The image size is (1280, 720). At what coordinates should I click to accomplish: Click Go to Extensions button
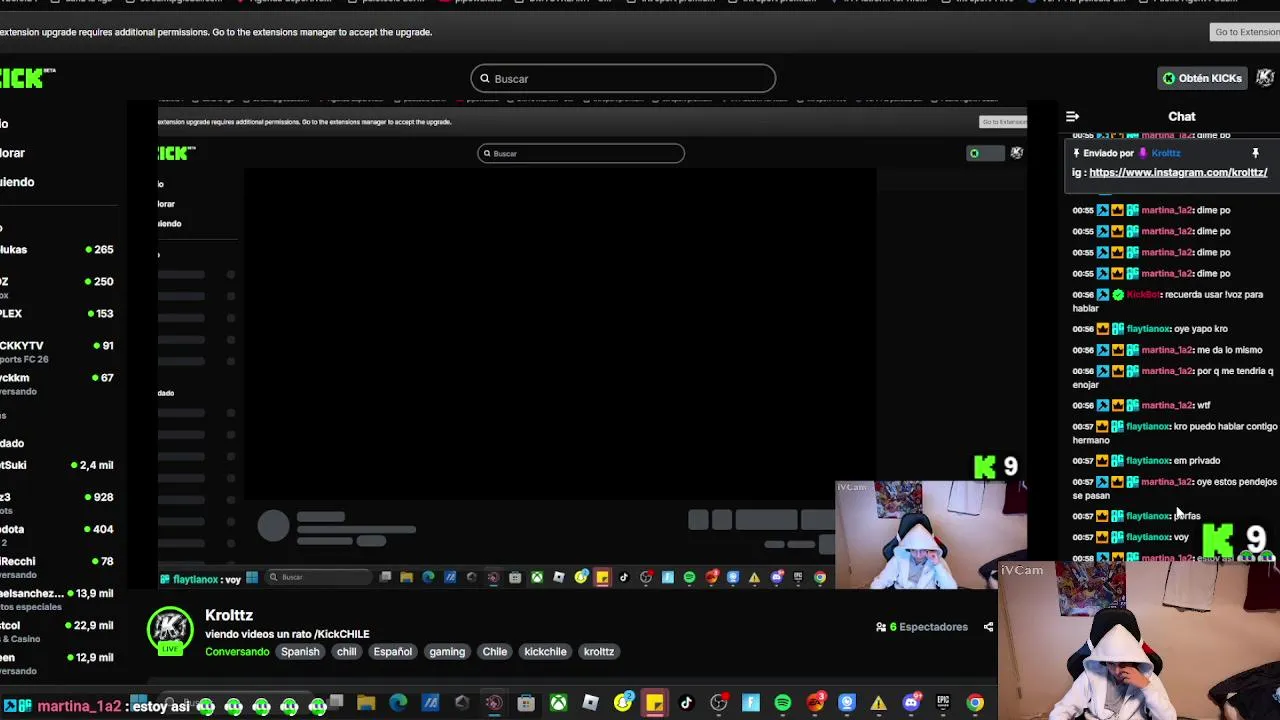tap(1245, 32)
